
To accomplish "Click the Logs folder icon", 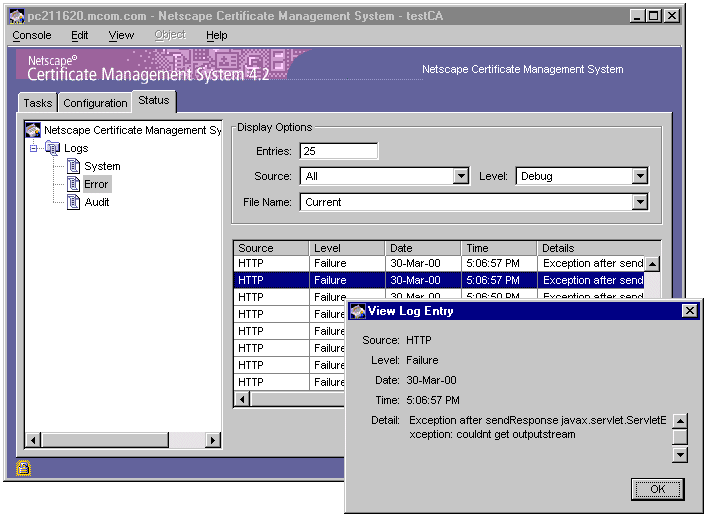I will point(53,148).
